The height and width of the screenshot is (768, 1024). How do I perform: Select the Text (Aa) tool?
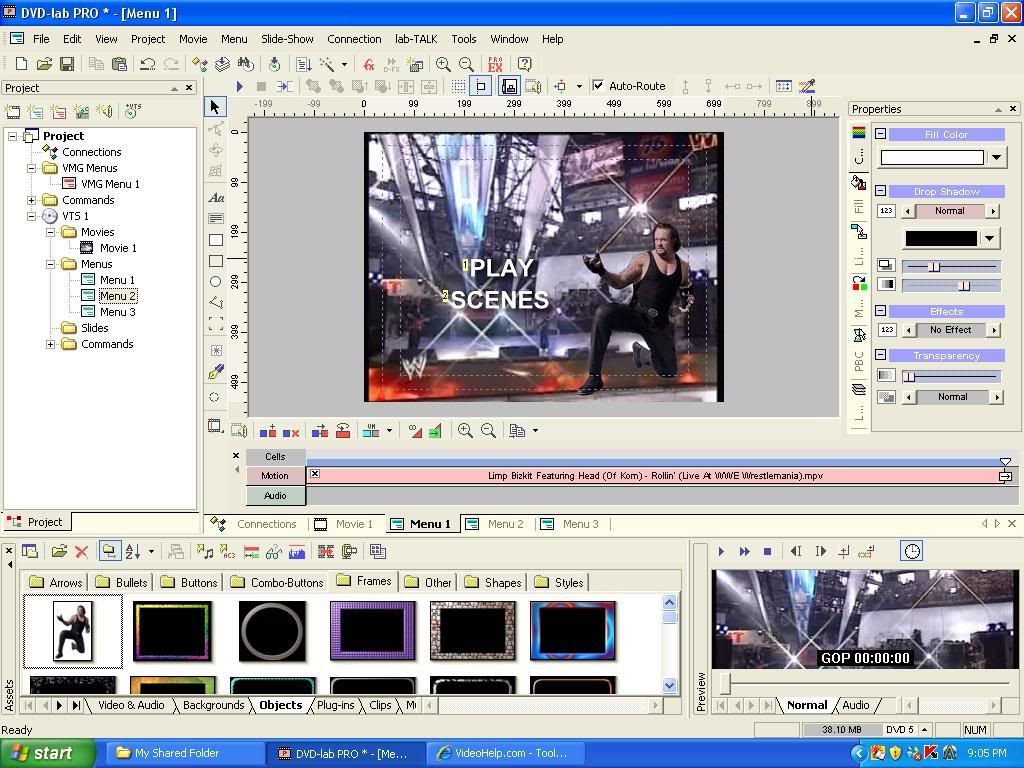(216, 197)
